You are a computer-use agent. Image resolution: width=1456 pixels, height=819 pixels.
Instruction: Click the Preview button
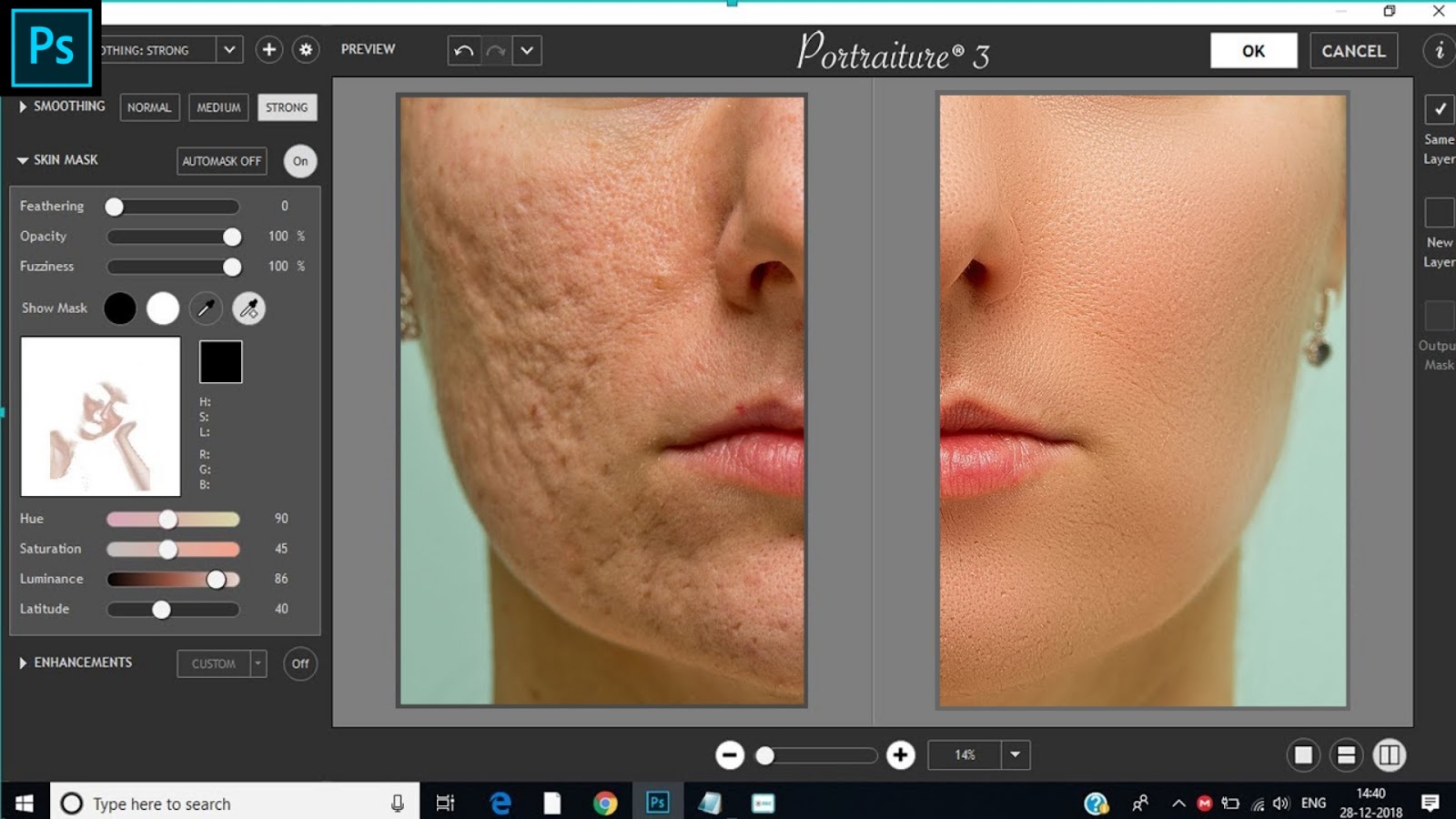tap(368, 49)
